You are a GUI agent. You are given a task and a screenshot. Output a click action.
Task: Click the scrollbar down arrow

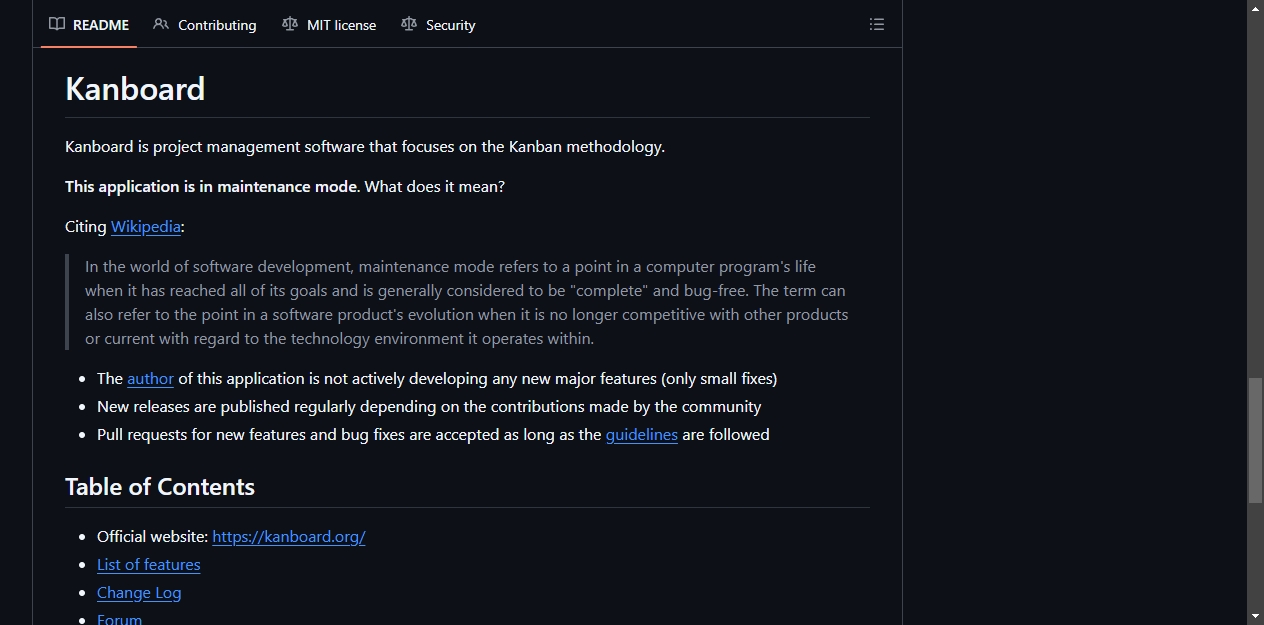[1255, 616]
